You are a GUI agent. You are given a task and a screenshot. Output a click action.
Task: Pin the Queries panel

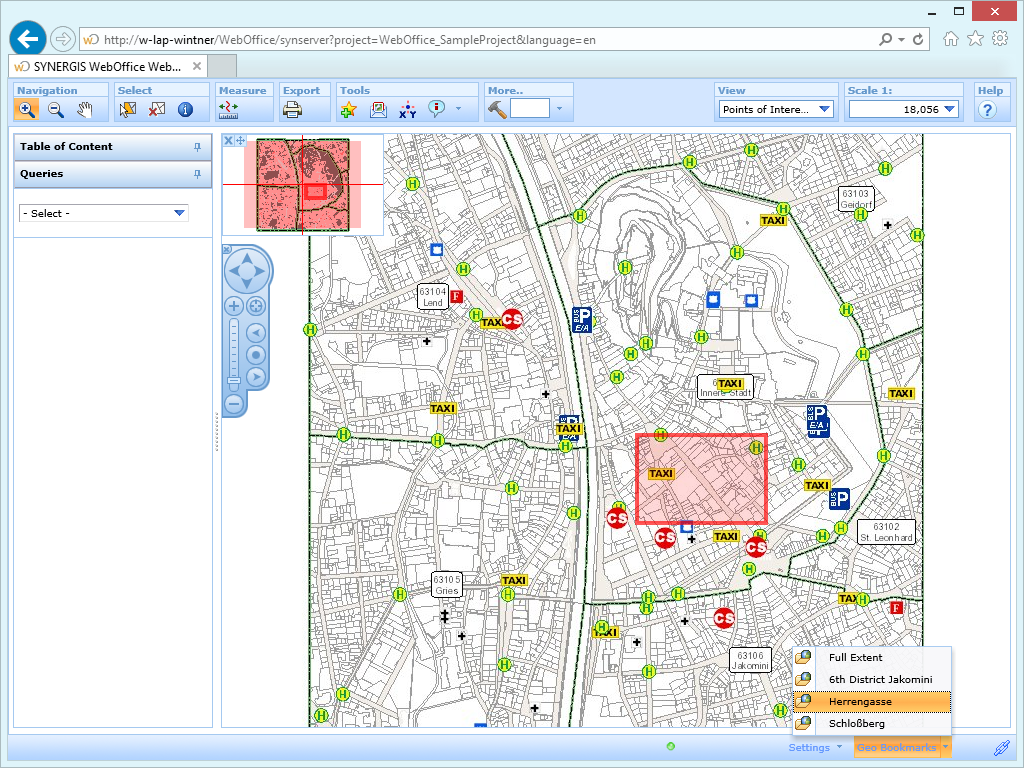[198, 174]
